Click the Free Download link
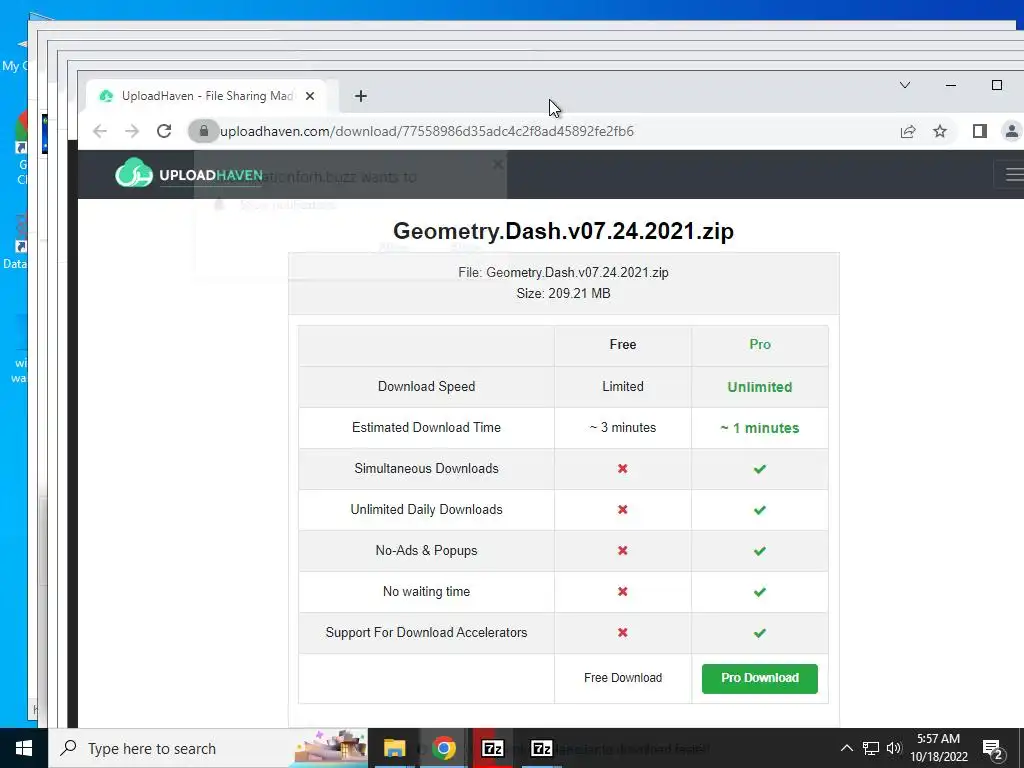This screenshot has height=768, width=1024. [622, 678]
